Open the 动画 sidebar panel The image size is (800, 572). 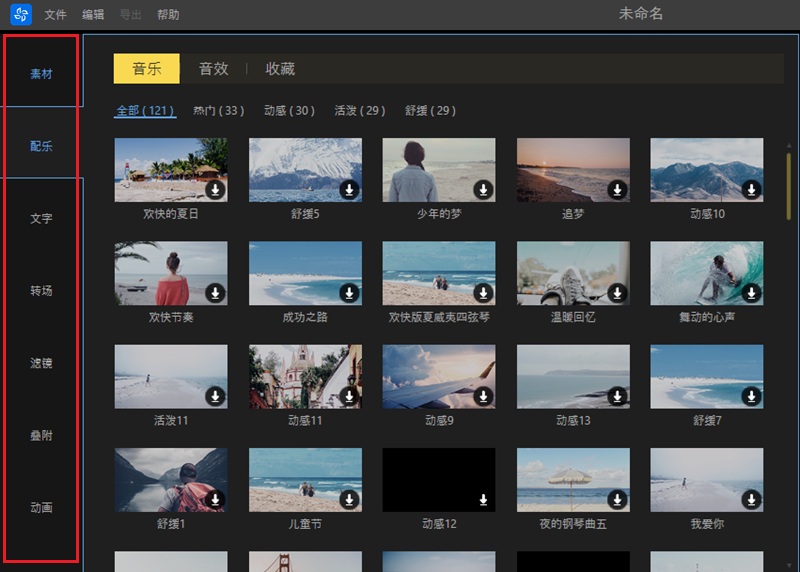point(41,508)
